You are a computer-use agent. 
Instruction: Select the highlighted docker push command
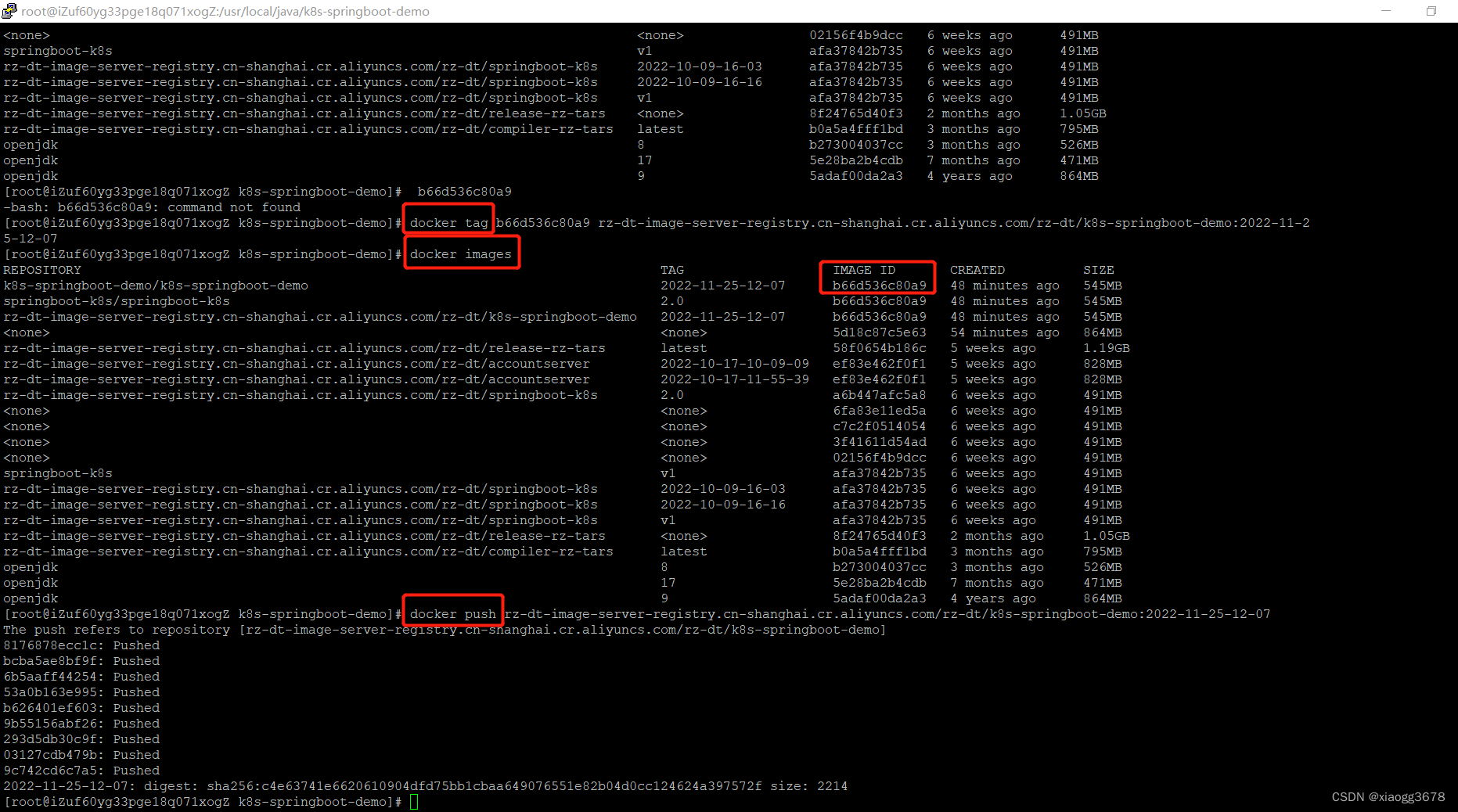click(x=452, y=613)
